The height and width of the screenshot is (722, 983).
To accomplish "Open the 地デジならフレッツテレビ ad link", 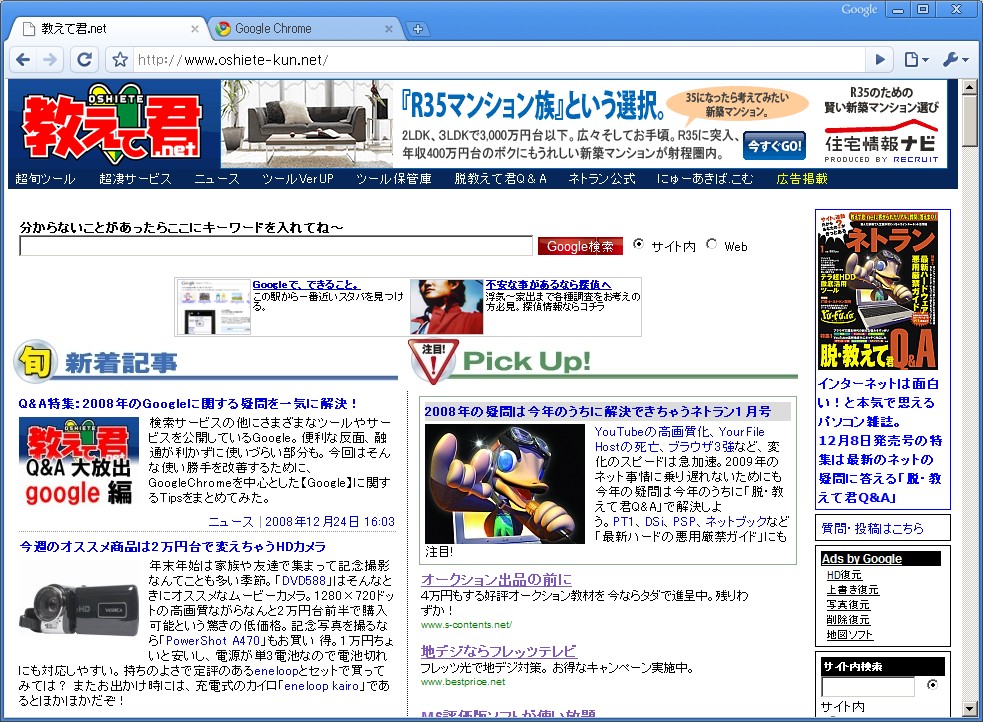I will click(x=498, y=652).
